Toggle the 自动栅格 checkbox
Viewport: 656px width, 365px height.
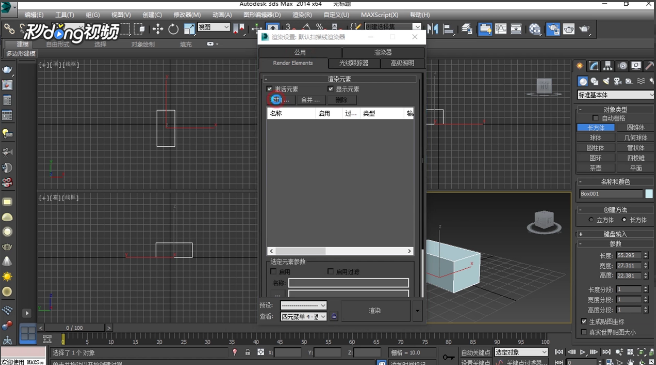[x=596, y=118]
